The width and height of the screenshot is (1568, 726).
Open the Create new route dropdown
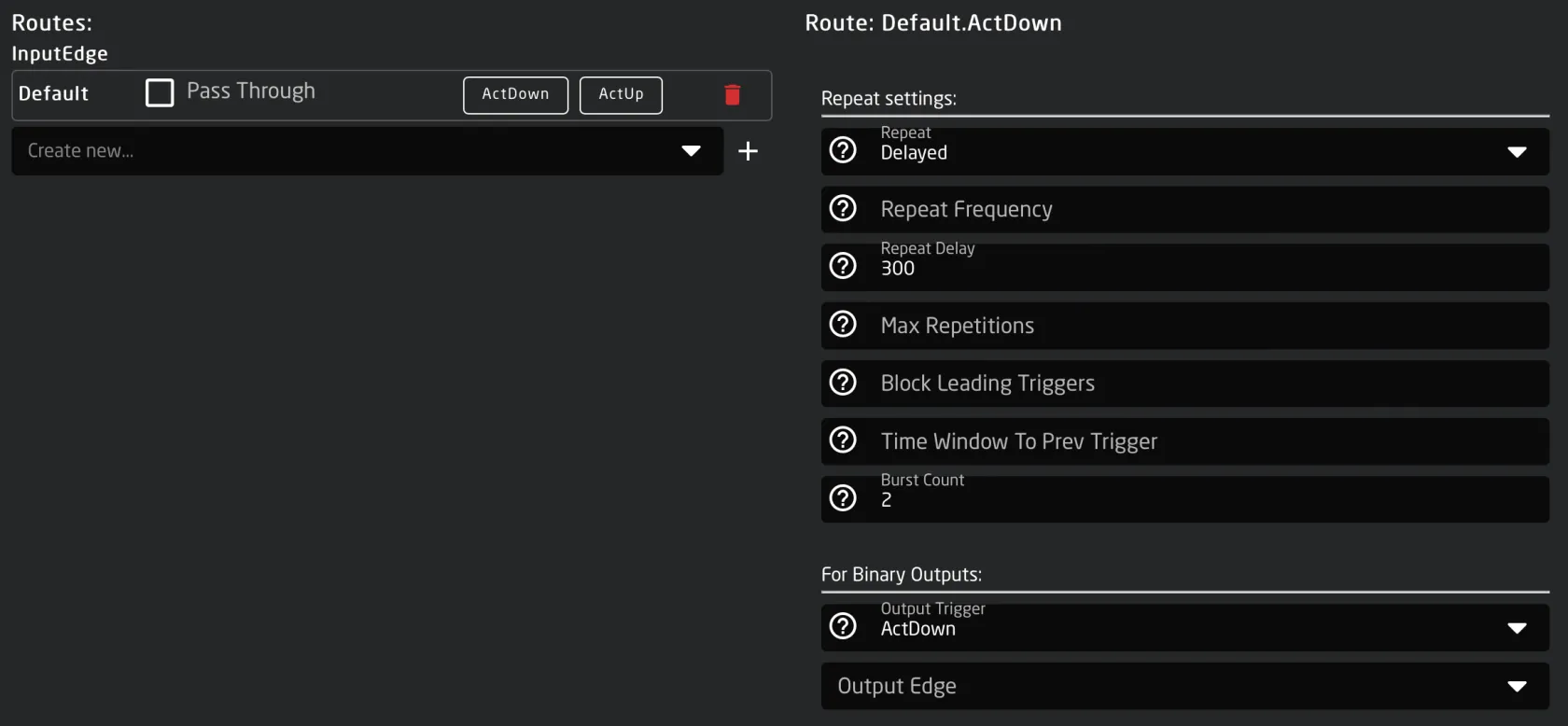pos(691,151)
